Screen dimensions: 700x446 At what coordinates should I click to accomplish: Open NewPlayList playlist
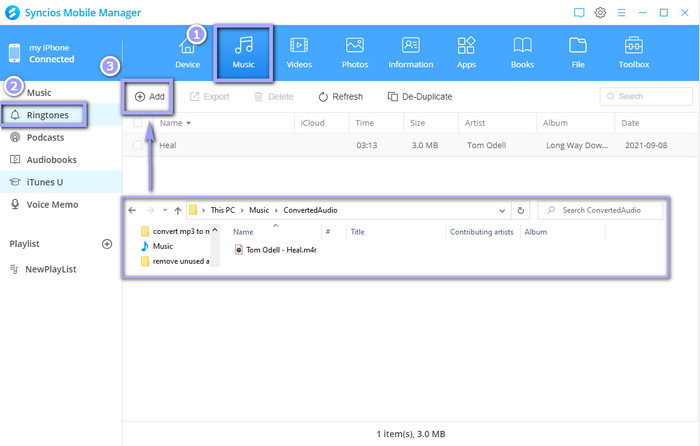[x=50, y=269]
